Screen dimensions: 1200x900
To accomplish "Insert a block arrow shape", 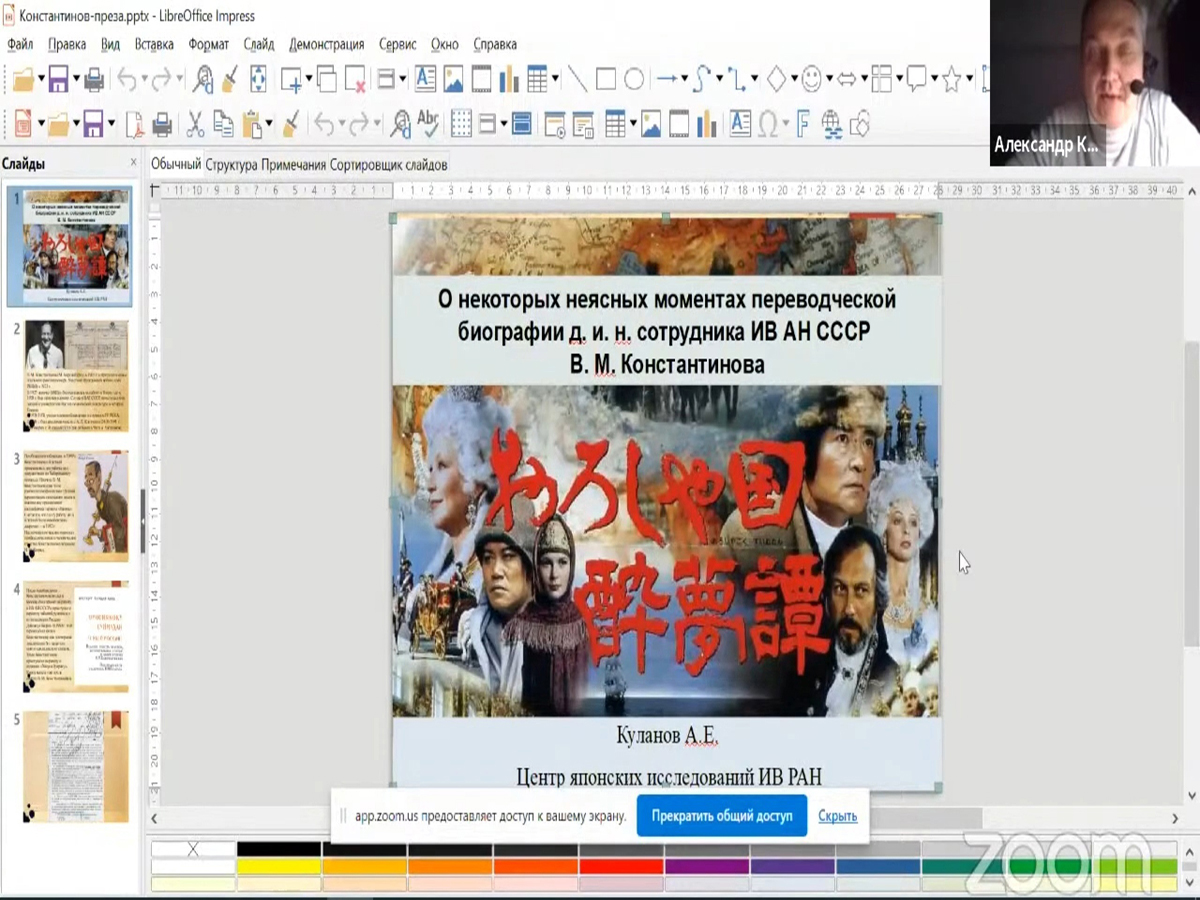I will [x=846, y=78].
